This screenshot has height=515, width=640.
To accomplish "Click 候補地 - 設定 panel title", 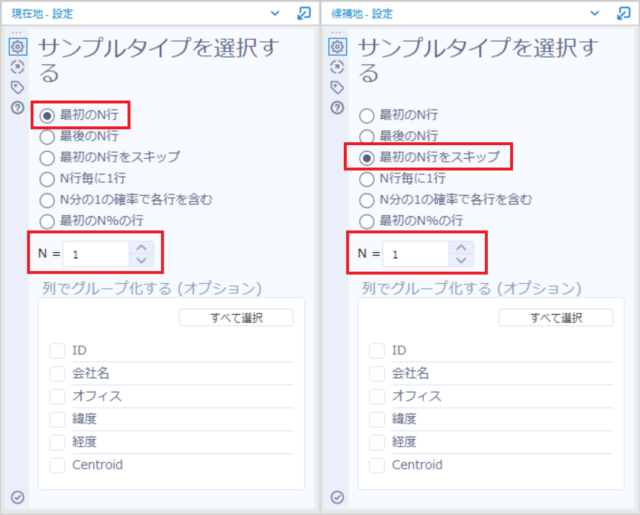I will coord(362,14).
